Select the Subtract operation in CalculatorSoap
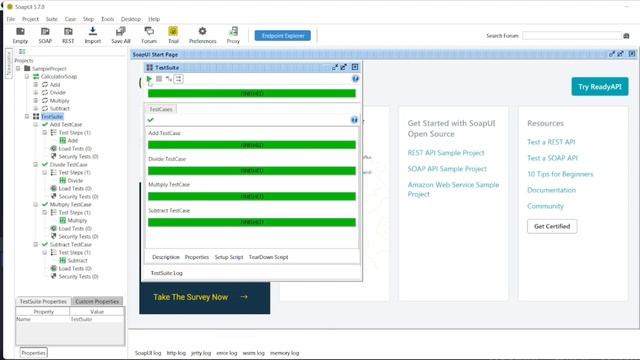This screenshot has width=640, height=360. (60, 109)
